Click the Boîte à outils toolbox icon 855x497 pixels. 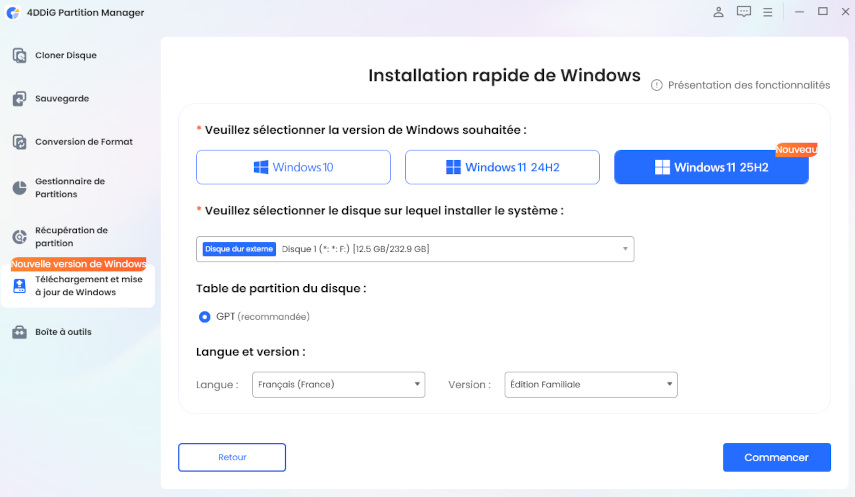[20, 332]
